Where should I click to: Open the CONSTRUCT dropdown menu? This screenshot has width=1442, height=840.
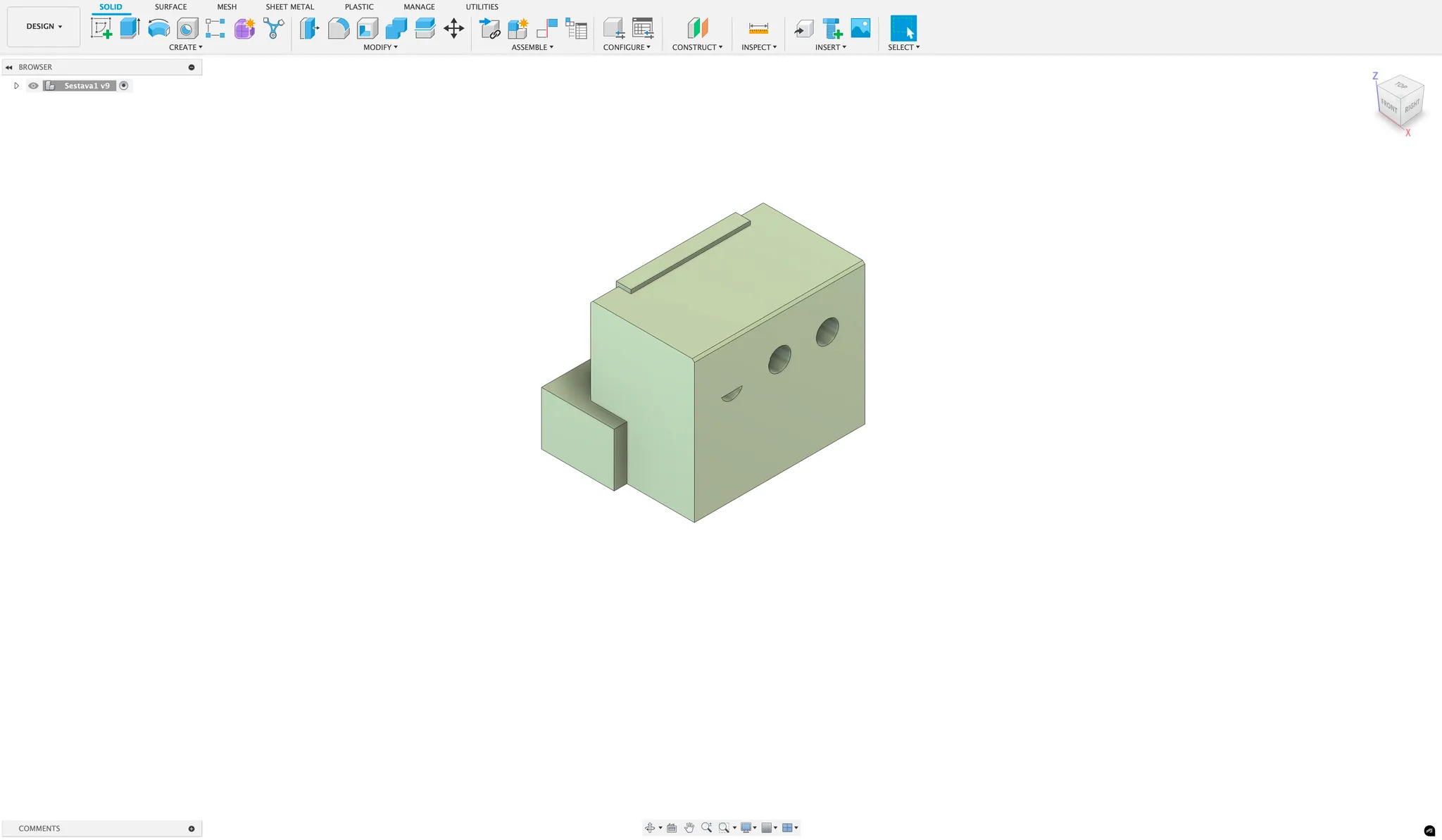(696, 47)
